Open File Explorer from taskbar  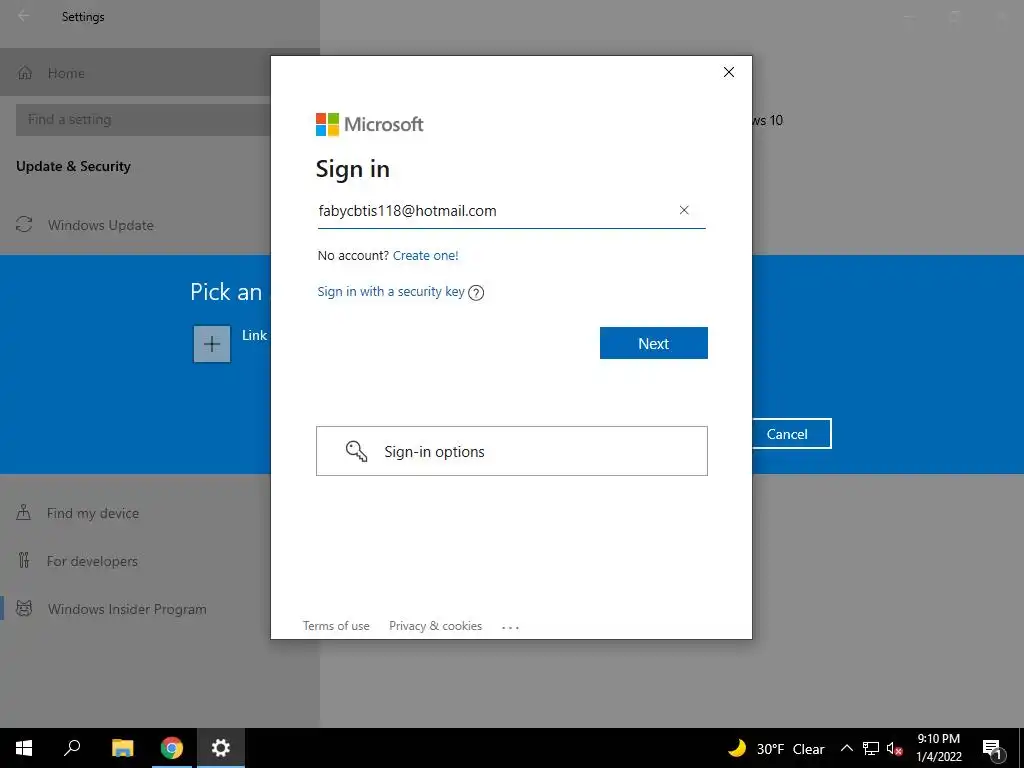point(122,748)
